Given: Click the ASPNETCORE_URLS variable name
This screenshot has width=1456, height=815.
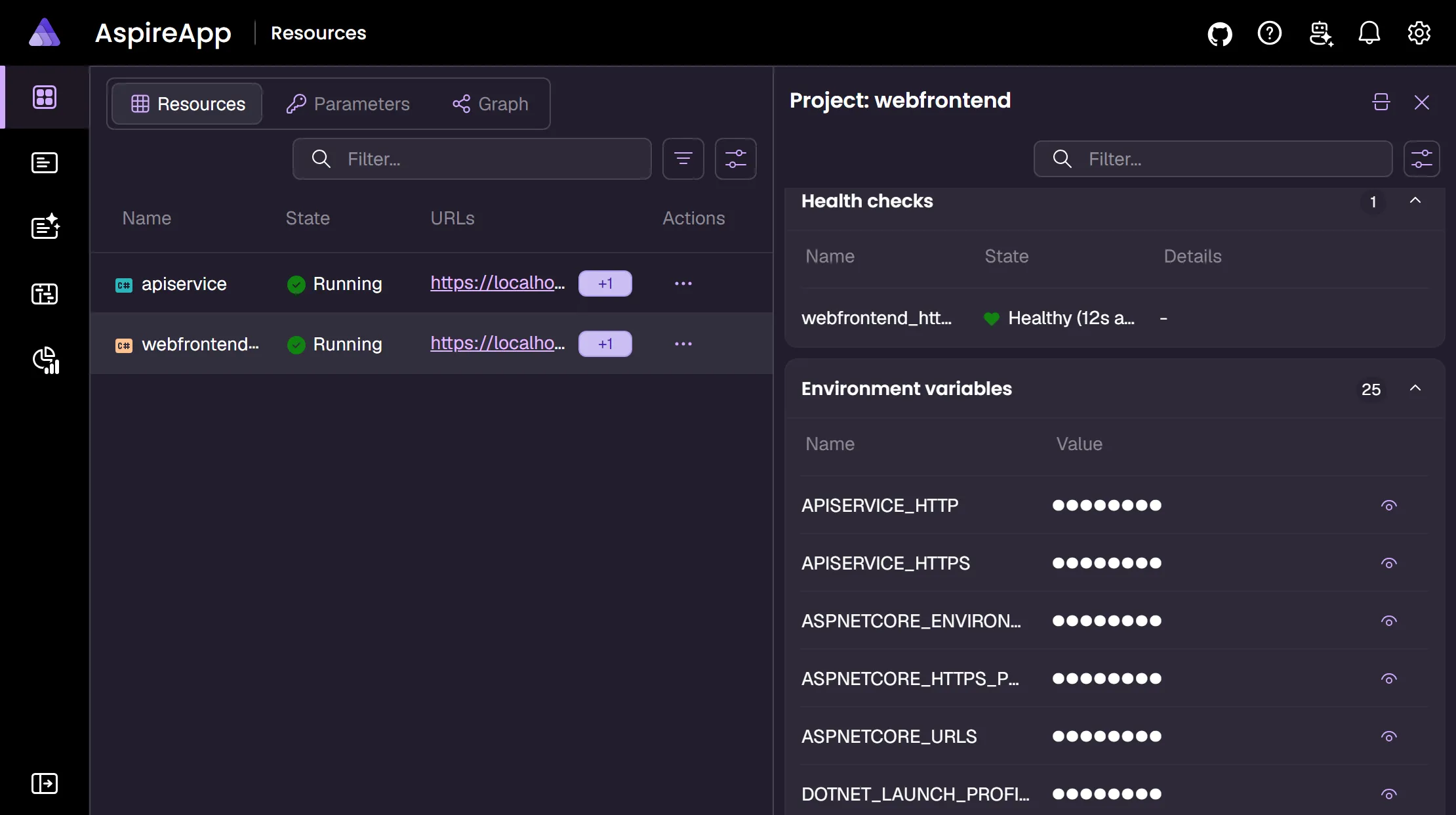Looking at the screenshot, I should tap(889, 736).
